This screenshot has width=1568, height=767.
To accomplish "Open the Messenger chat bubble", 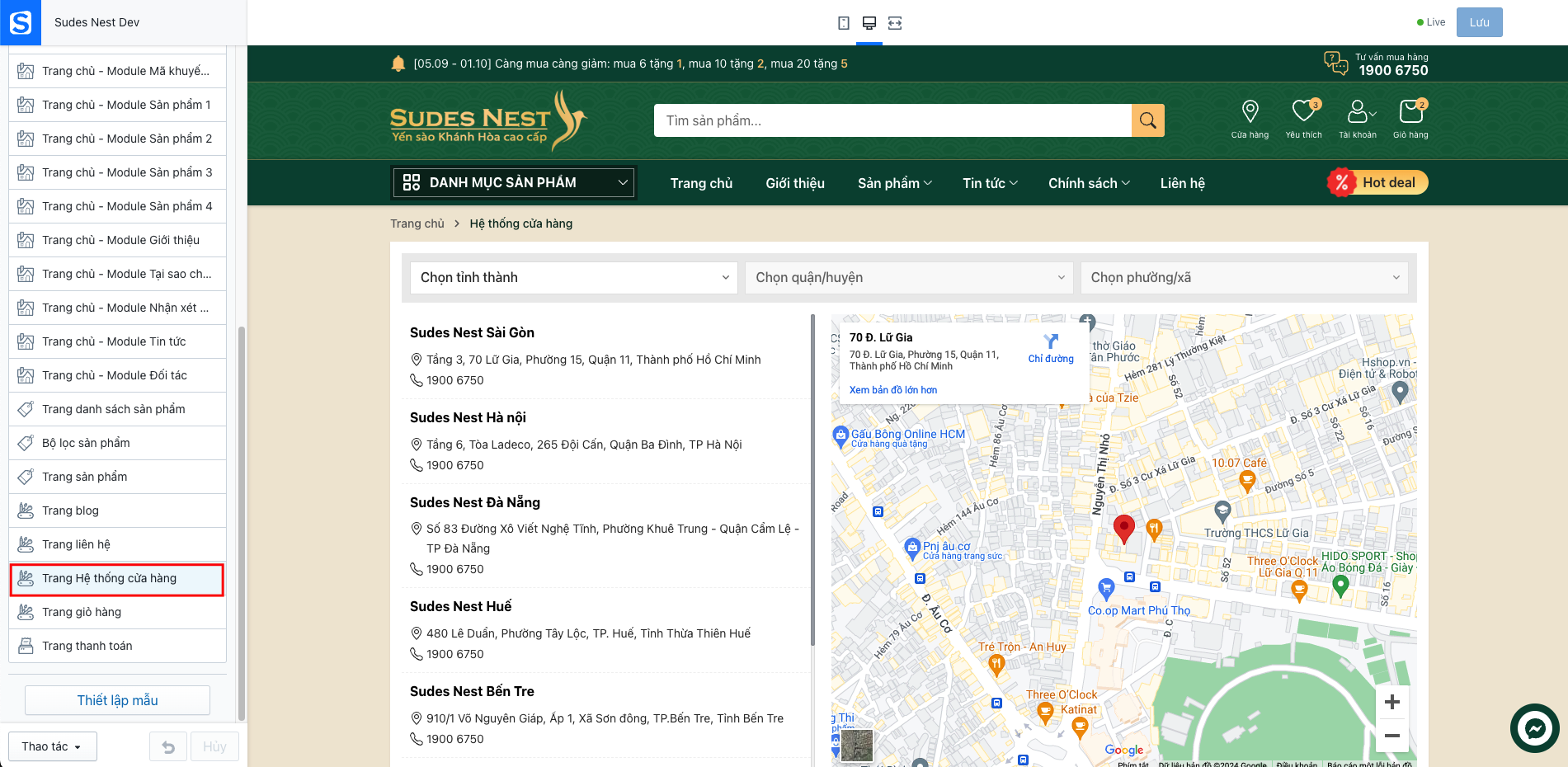I will (x=1535, y=728).
